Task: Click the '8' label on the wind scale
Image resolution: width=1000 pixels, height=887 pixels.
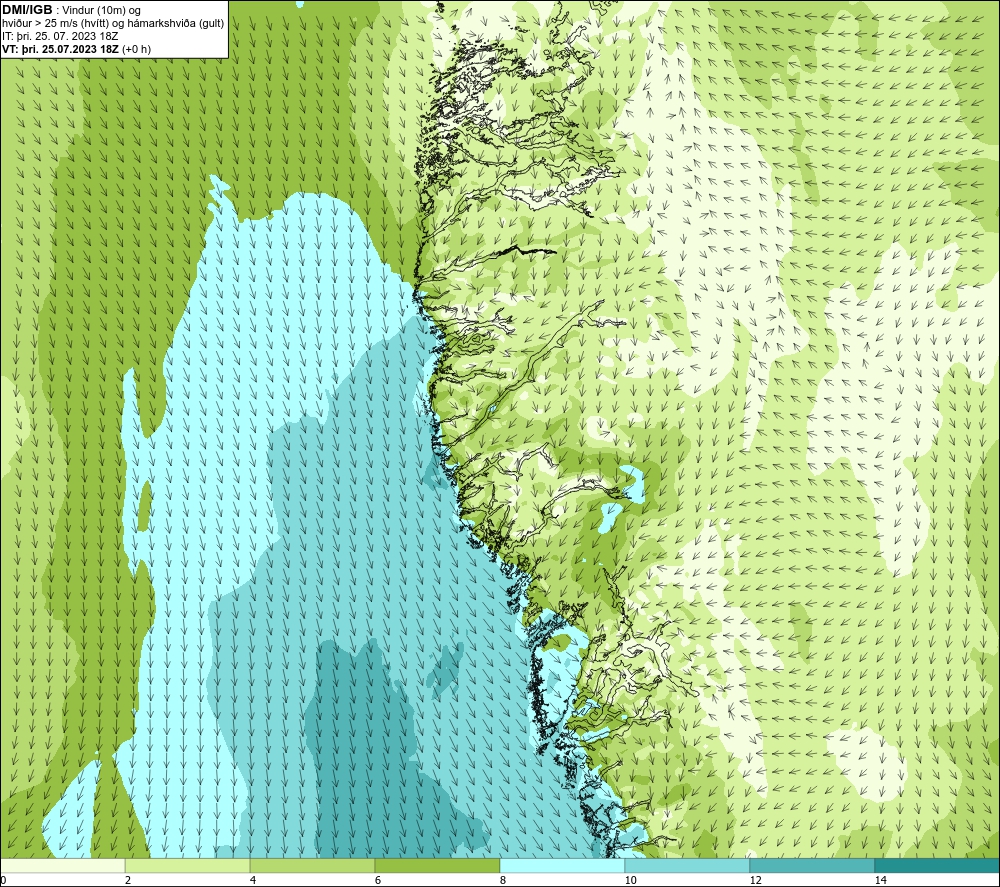Action: pos(503,881)
